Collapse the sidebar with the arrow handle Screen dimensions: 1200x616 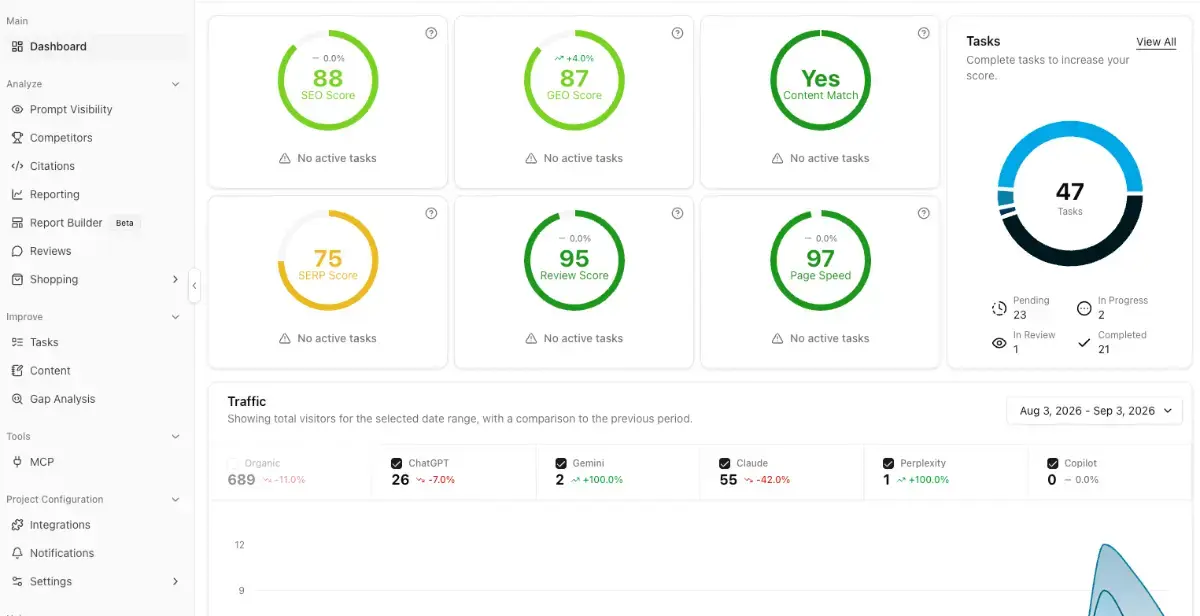[x=194, y=286]
